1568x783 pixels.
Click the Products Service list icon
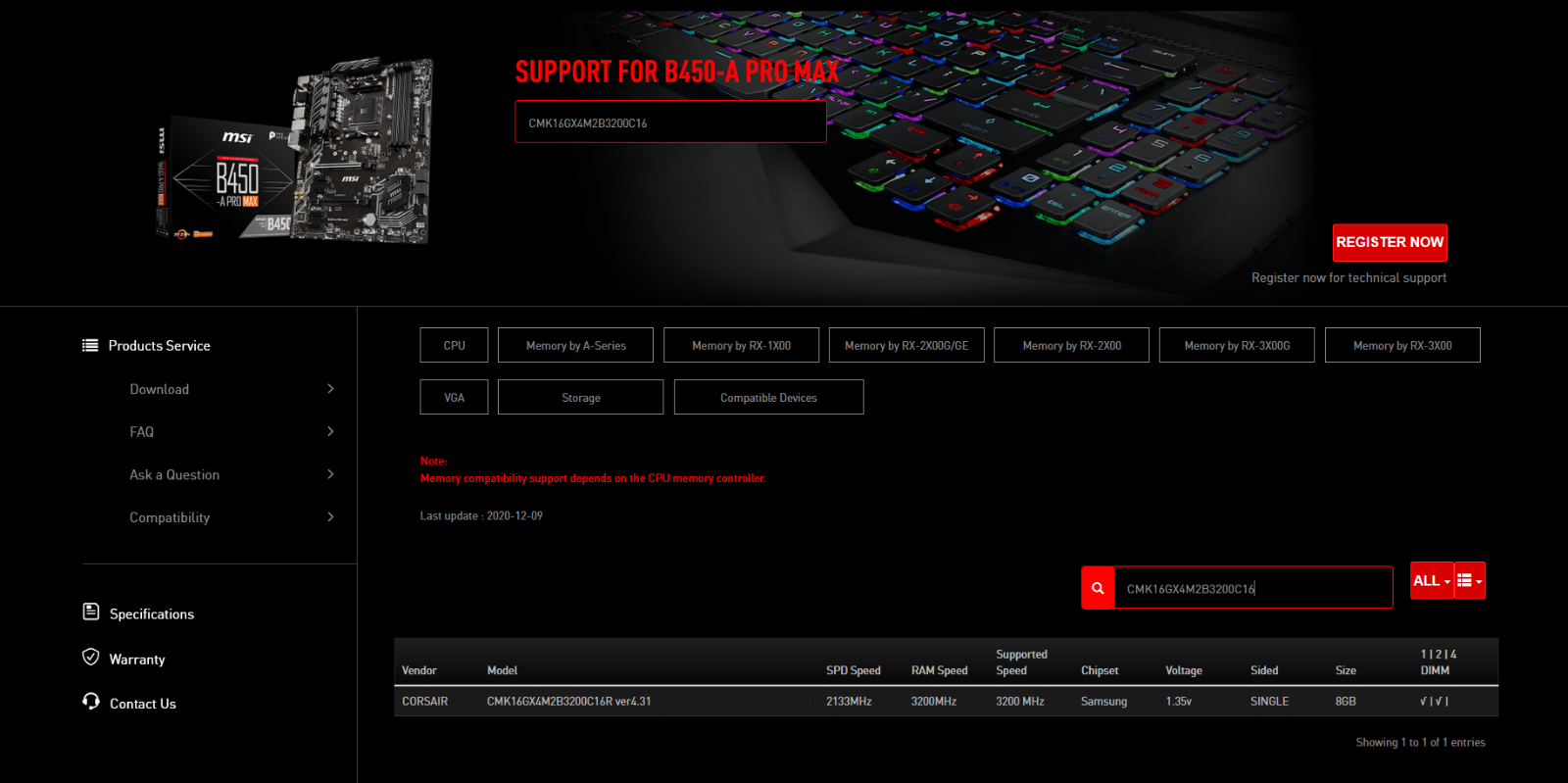(90, 345)
